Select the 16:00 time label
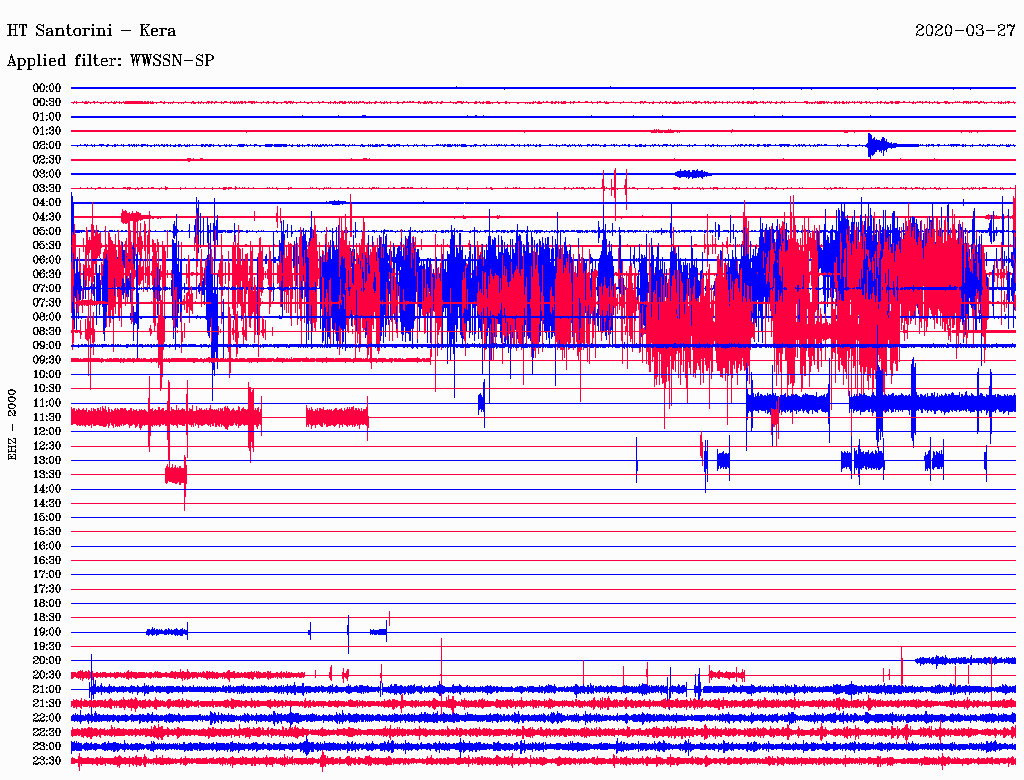 pyautogui.click(x=47, y=547)
